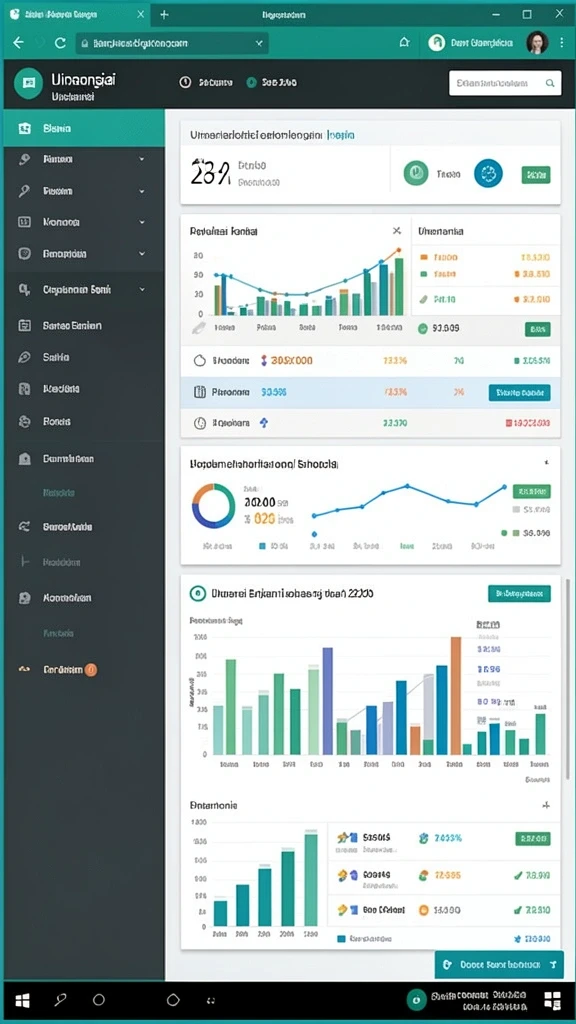Open the browser kebab menu

pos(562,43)
